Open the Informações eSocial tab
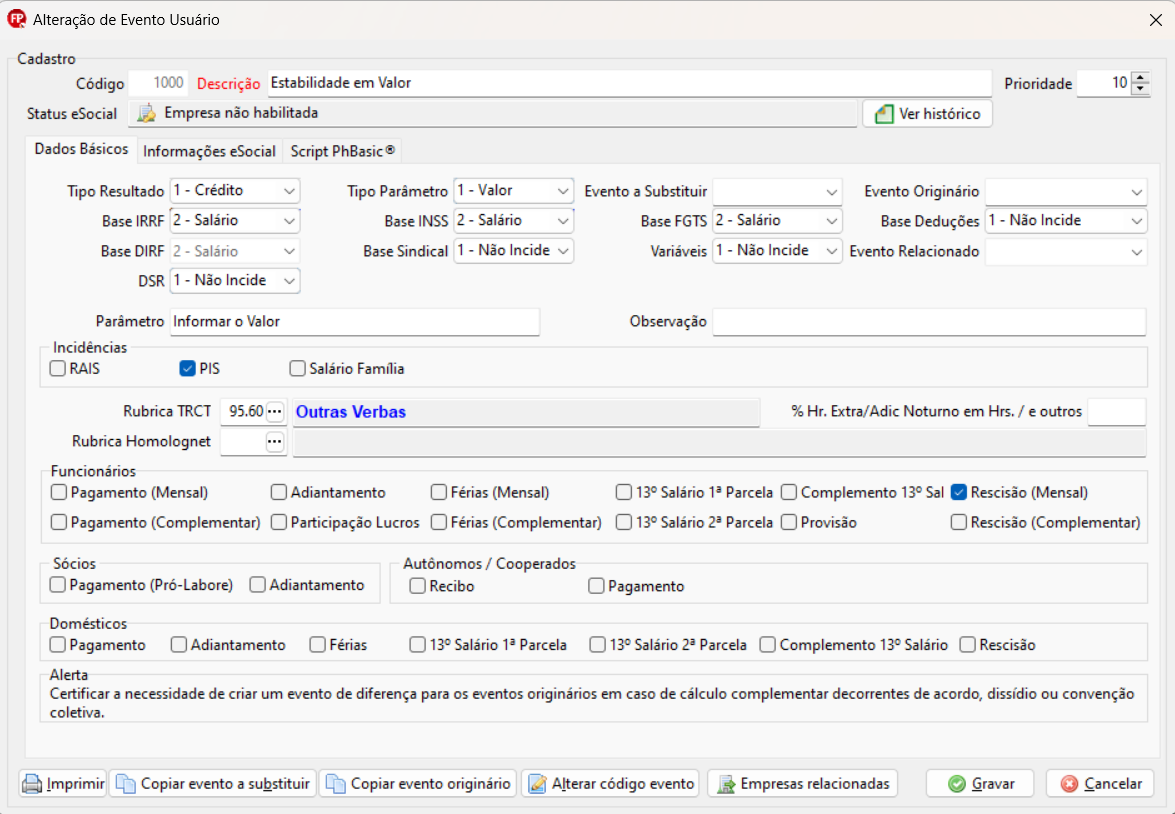This screenshot has width=1175, height=814. pyautogui.click(x=209, y=151)
